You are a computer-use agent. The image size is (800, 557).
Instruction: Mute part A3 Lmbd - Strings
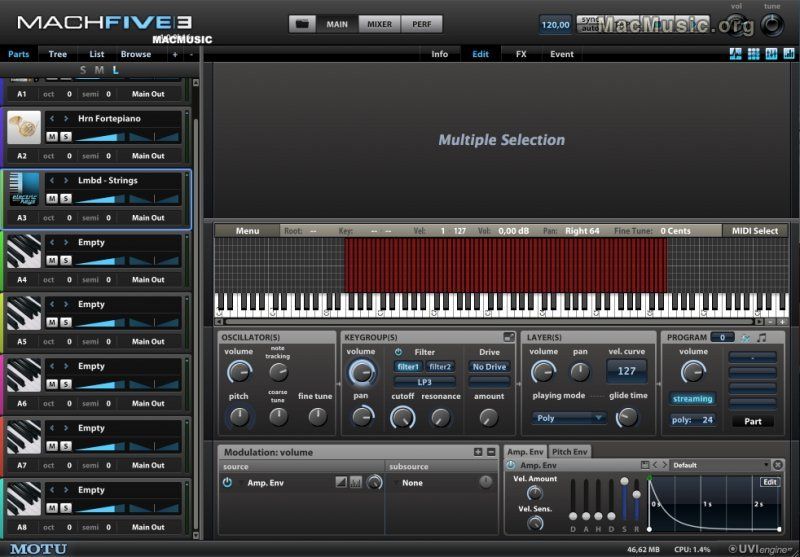(52, 199)
